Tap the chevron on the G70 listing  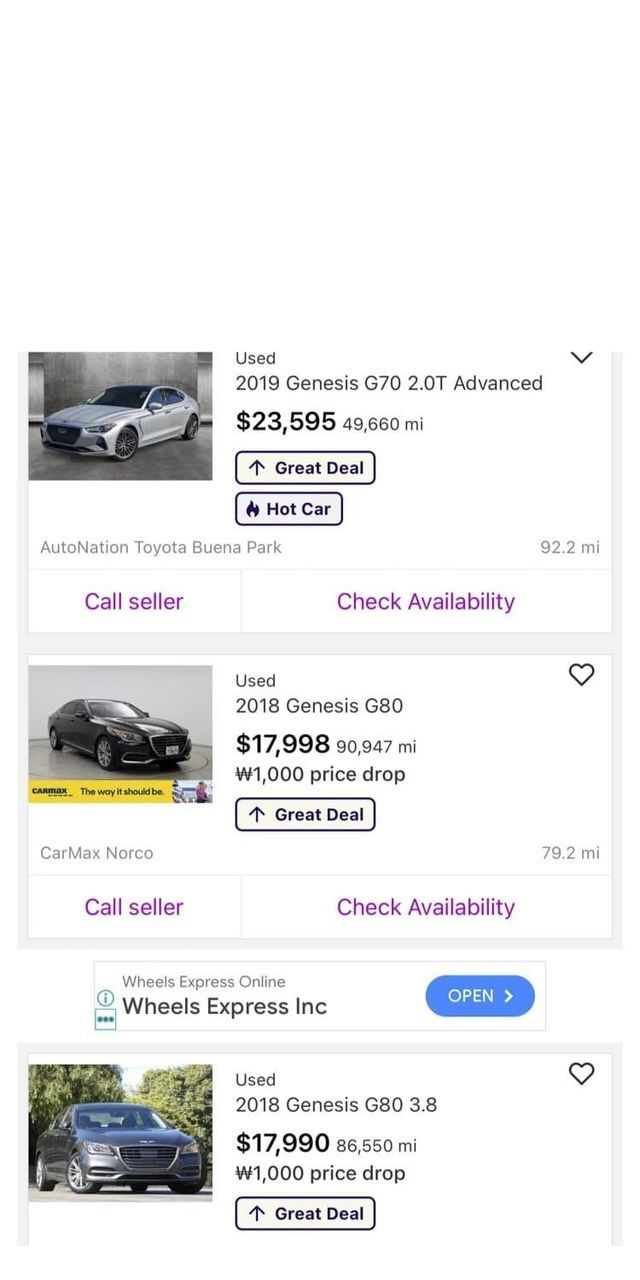pyautogui.click(x=581, y=358)
